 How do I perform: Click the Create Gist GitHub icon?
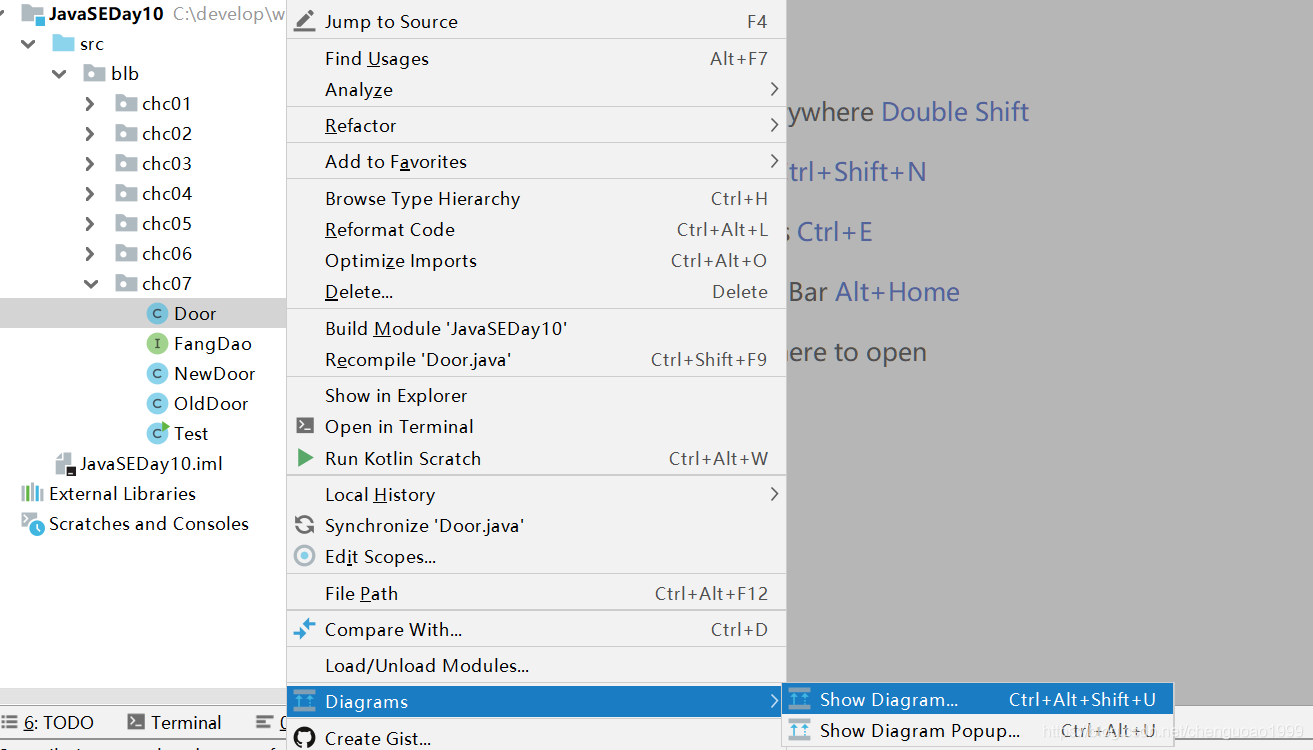[x=305, y=738]
